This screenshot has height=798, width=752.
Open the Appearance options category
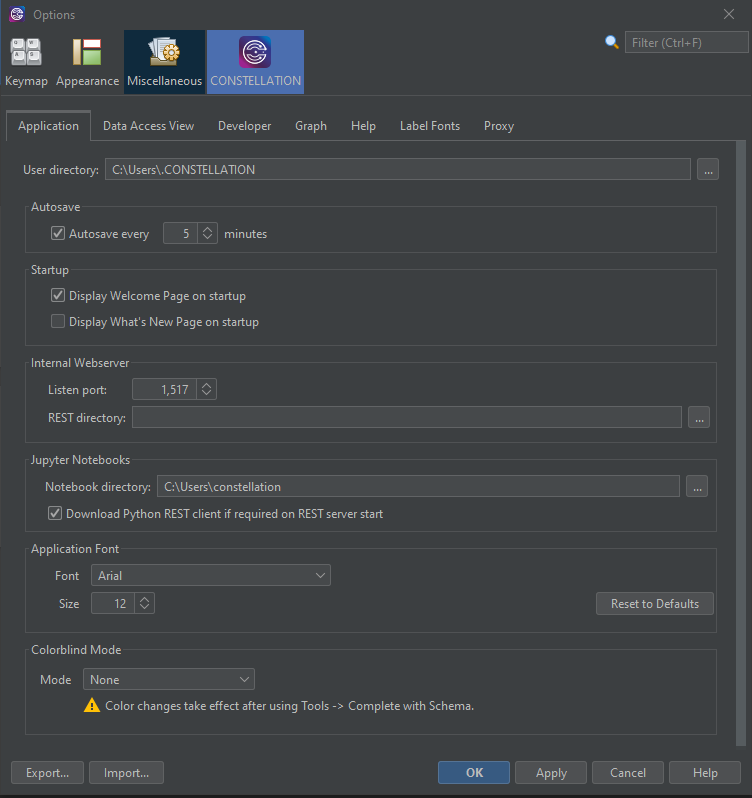point(87,62)
